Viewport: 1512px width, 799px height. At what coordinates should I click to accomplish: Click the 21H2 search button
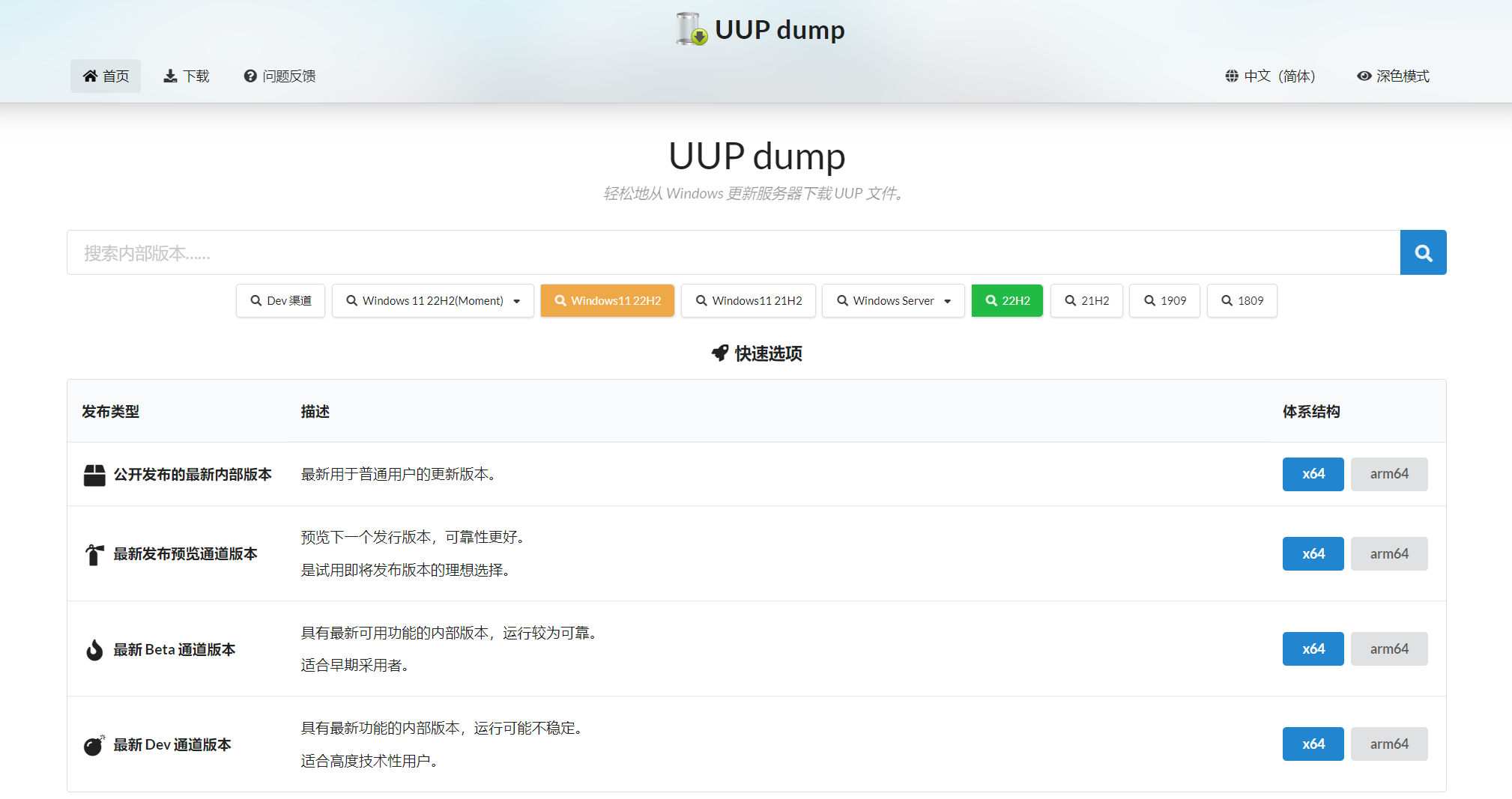1086,300
